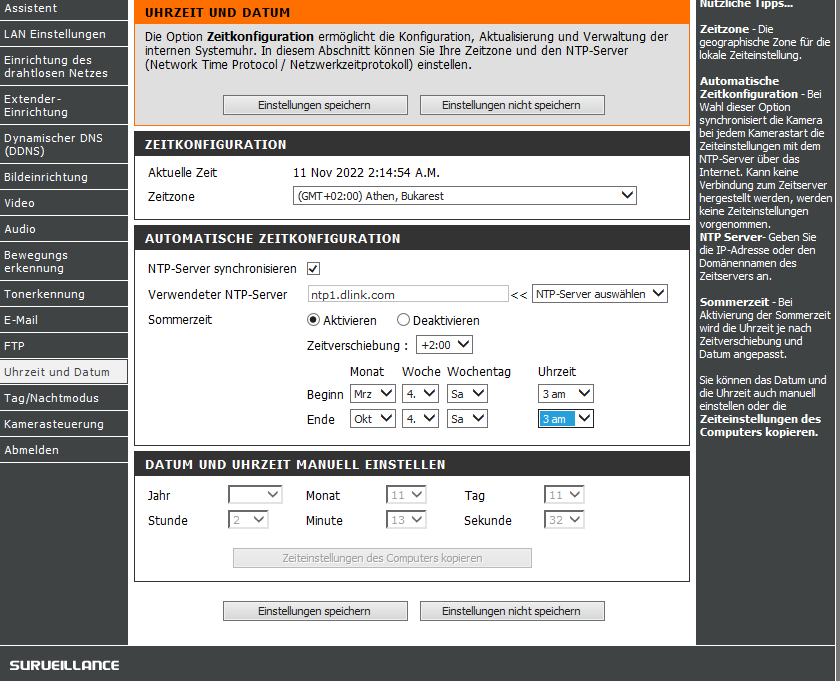Open Tonerkennung menu item
Screen dimensions: 840x681
(64, 294)
